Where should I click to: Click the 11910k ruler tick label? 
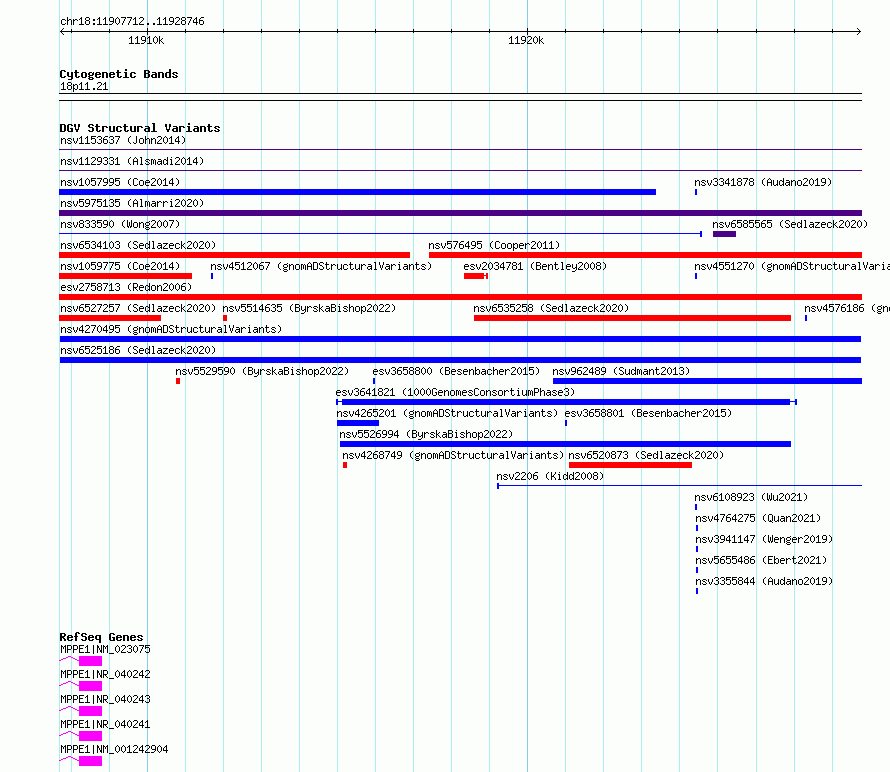[146, 40]
